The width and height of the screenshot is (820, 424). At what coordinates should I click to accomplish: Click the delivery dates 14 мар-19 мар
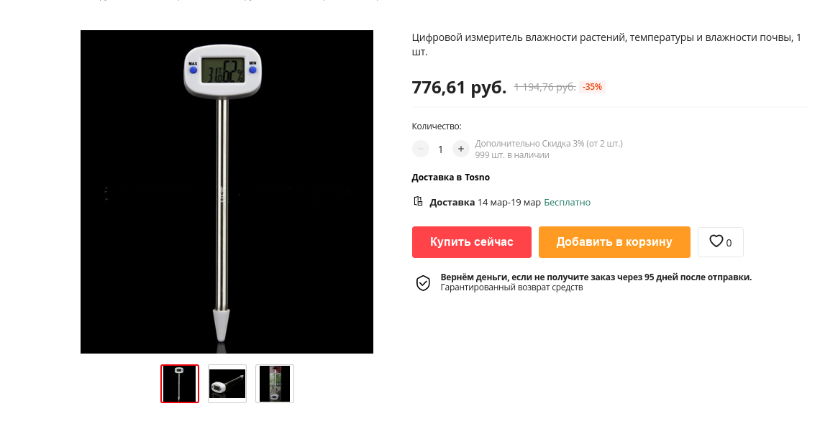[x=509, y=202]
